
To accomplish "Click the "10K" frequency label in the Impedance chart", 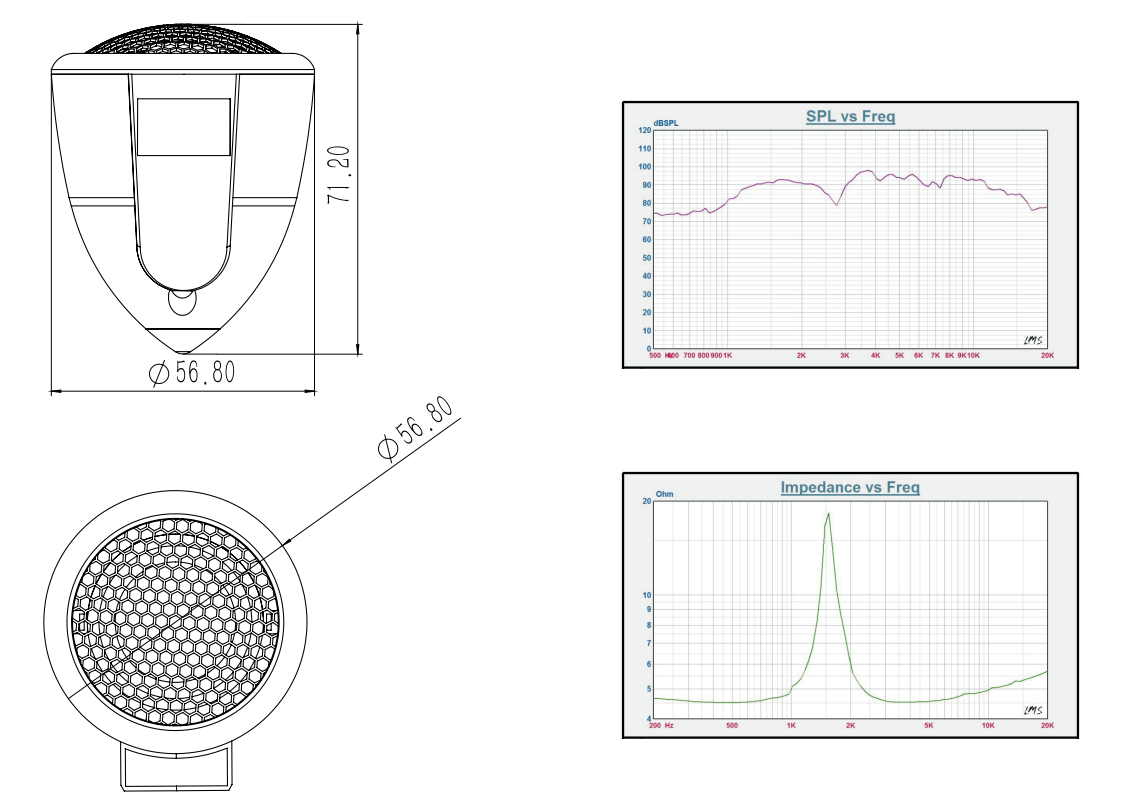I will pyautogui.click(x=988, y=726).
